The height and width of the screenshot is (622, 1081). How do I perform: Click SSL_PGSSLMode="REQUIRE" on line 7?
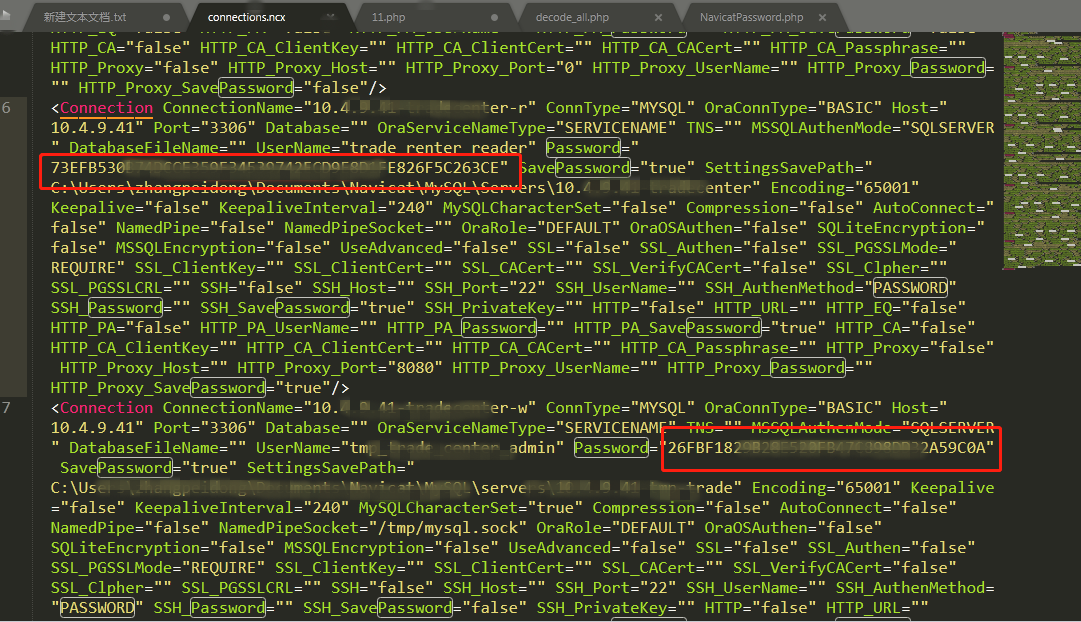pos(158,568)
